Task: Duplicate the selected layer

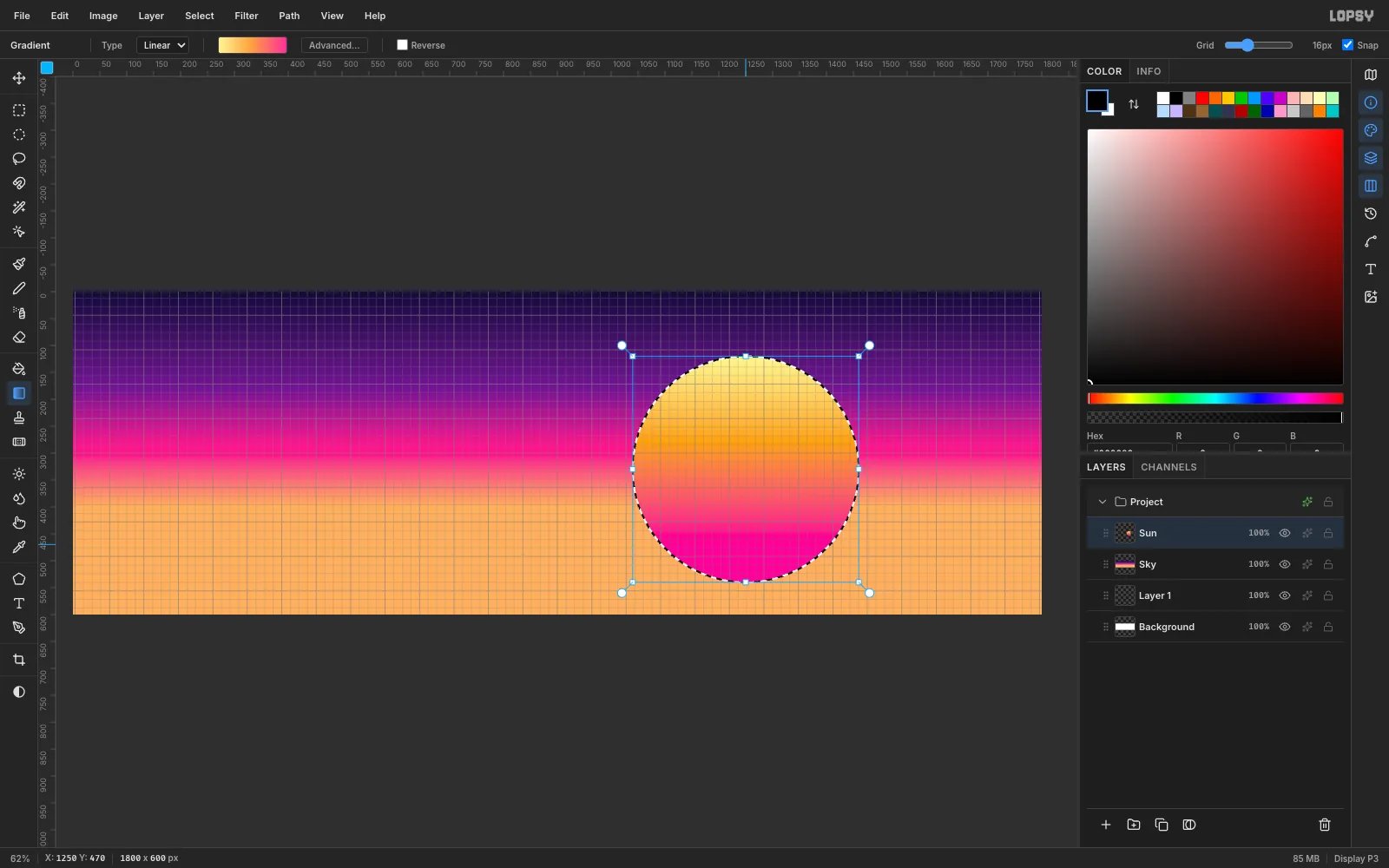Action: coord(1162,825)
